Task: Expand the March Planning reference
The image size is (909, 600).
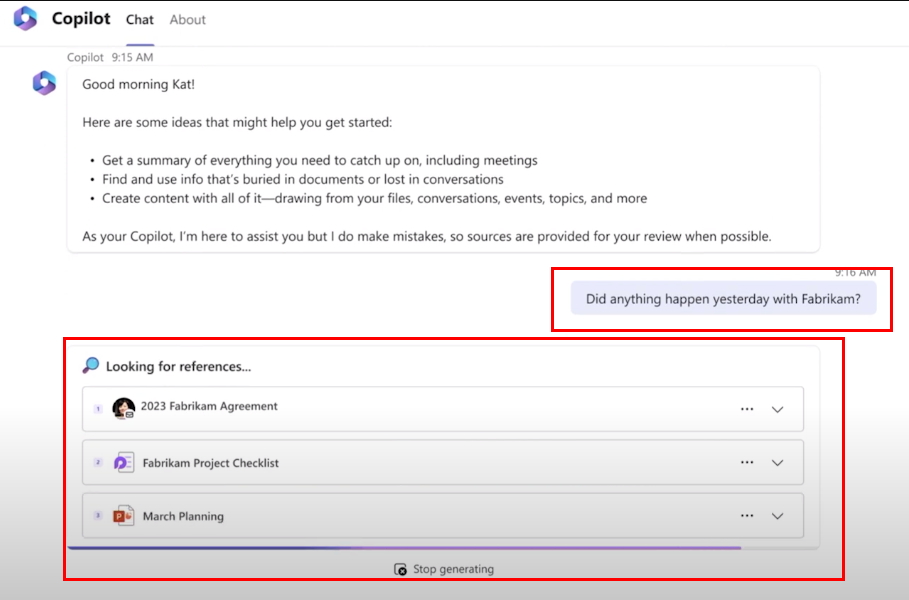Action: click(777, 516)
